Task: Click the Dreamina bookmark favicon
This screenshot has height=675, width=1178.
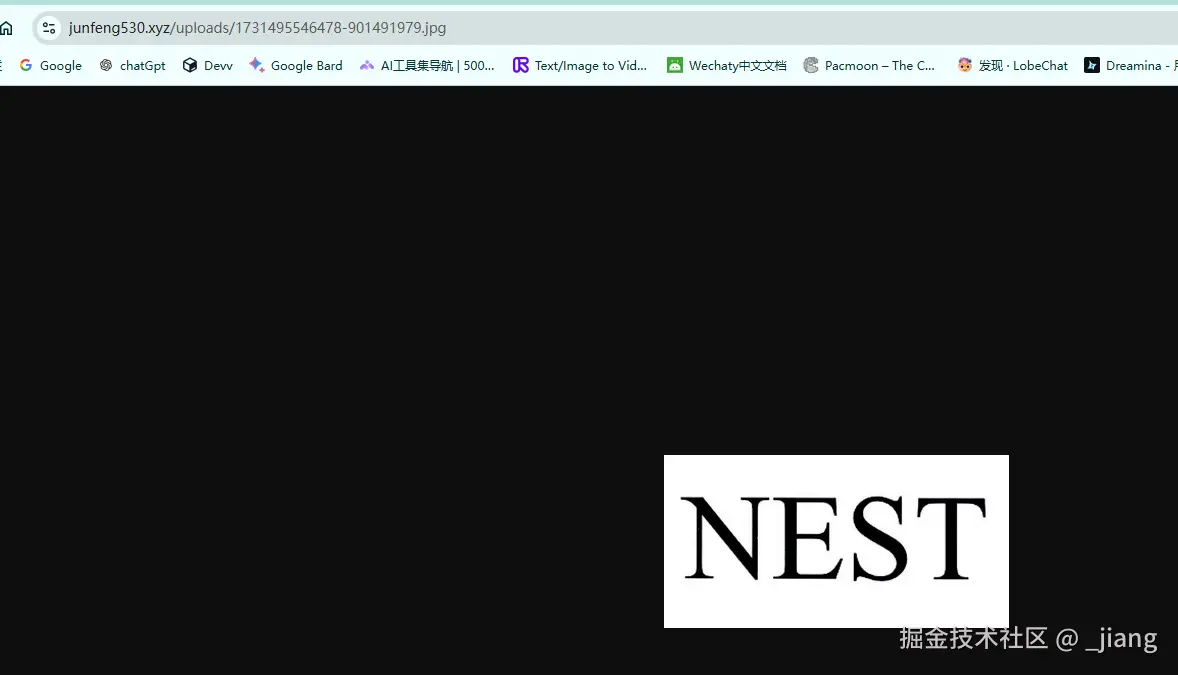Action: [1092, 65]
